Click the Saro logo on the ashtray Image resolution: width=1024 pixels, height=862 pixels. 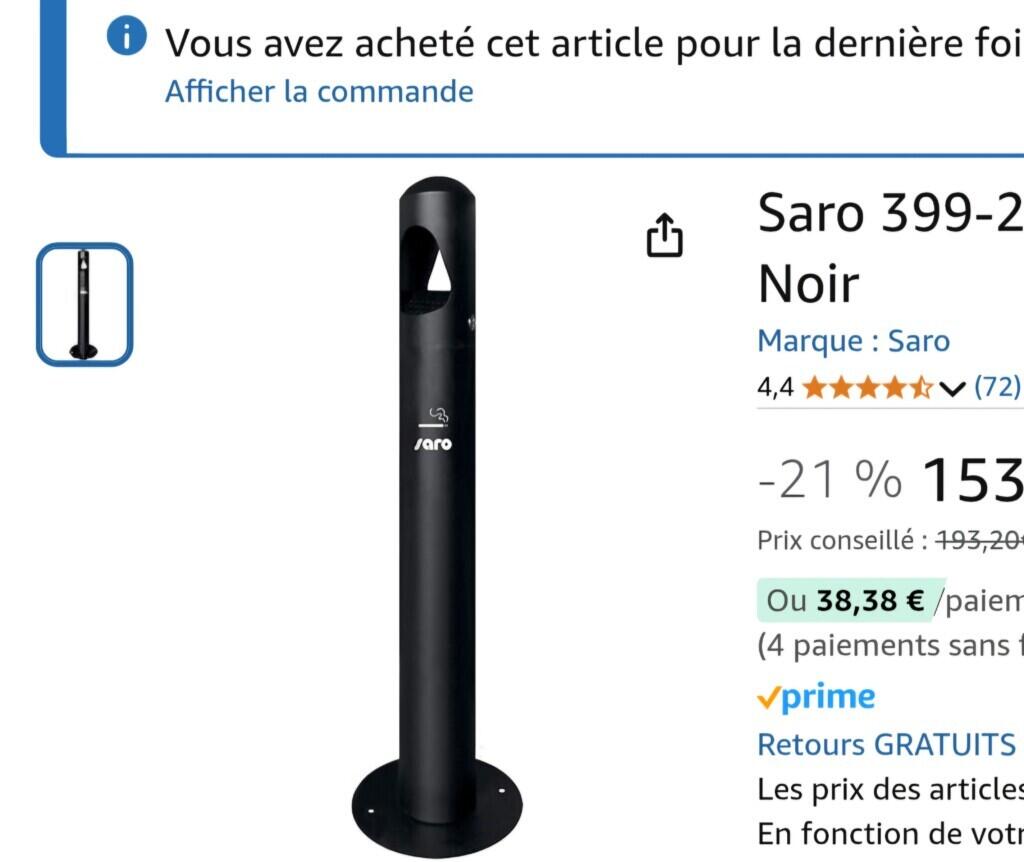point(434,444)
